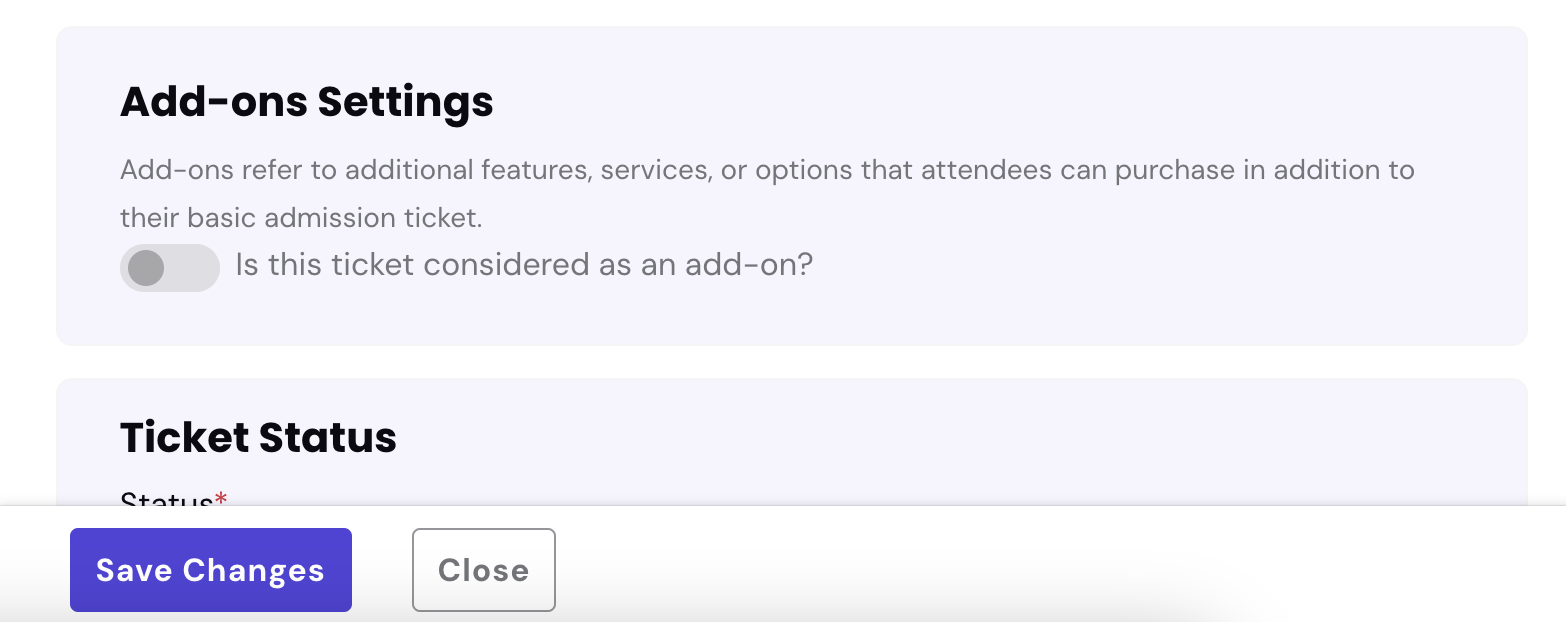This screenshot has width=1566, height=622.
Task: Click the word 'Changes' in the purple button
Action: click(x=254, y=570)
